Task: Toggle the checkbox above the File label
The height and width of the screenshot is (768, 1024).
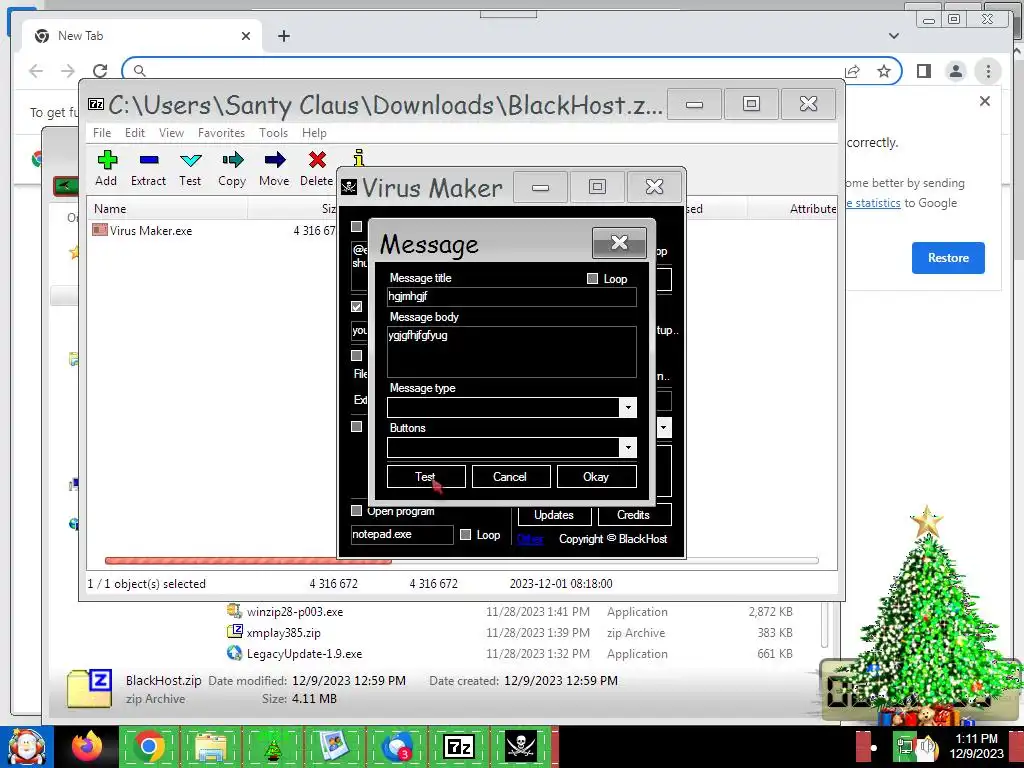Action: [357, 356]
